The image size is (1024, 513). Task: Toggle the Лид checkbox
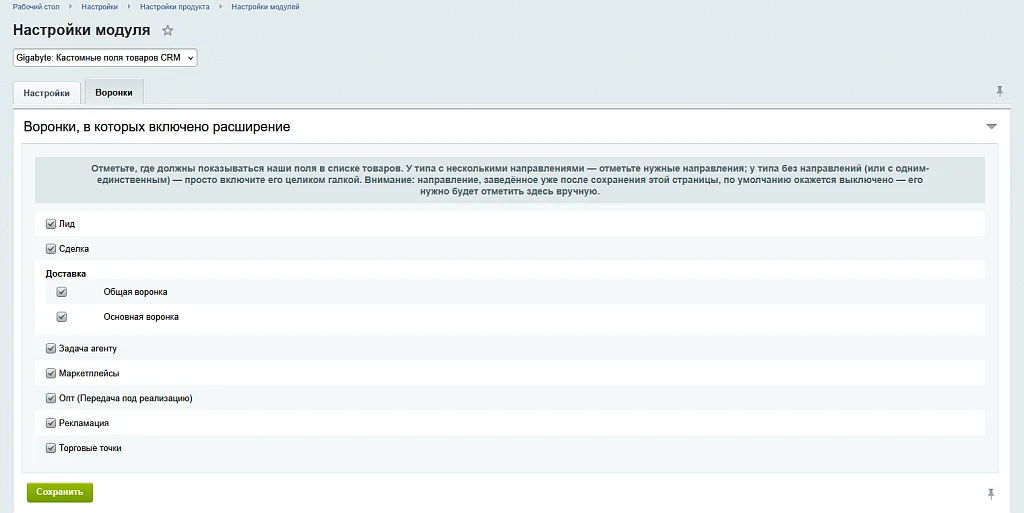(51, 224)
